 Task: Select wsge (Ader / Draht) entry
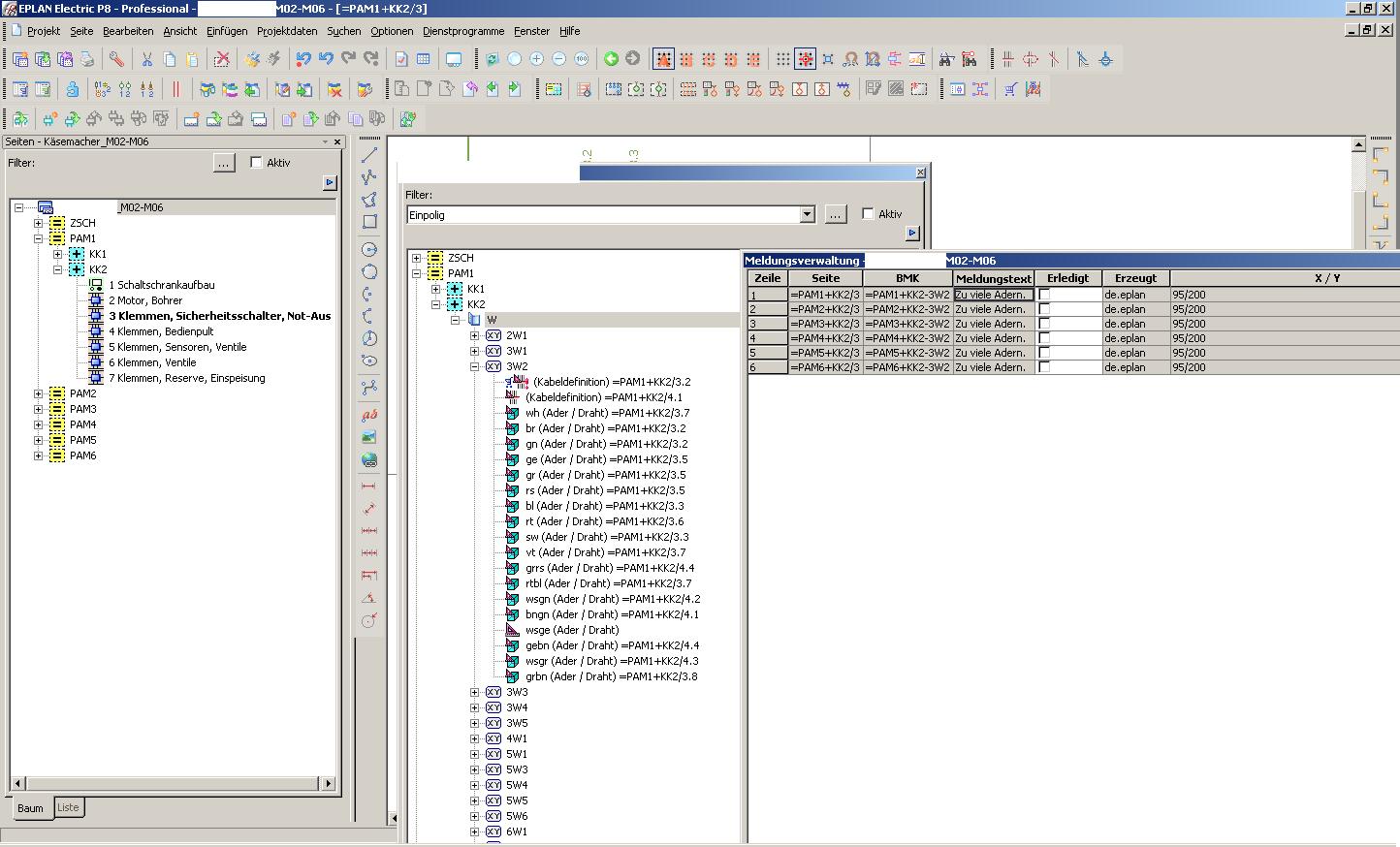pyautogui.click(x=572, y=630)
